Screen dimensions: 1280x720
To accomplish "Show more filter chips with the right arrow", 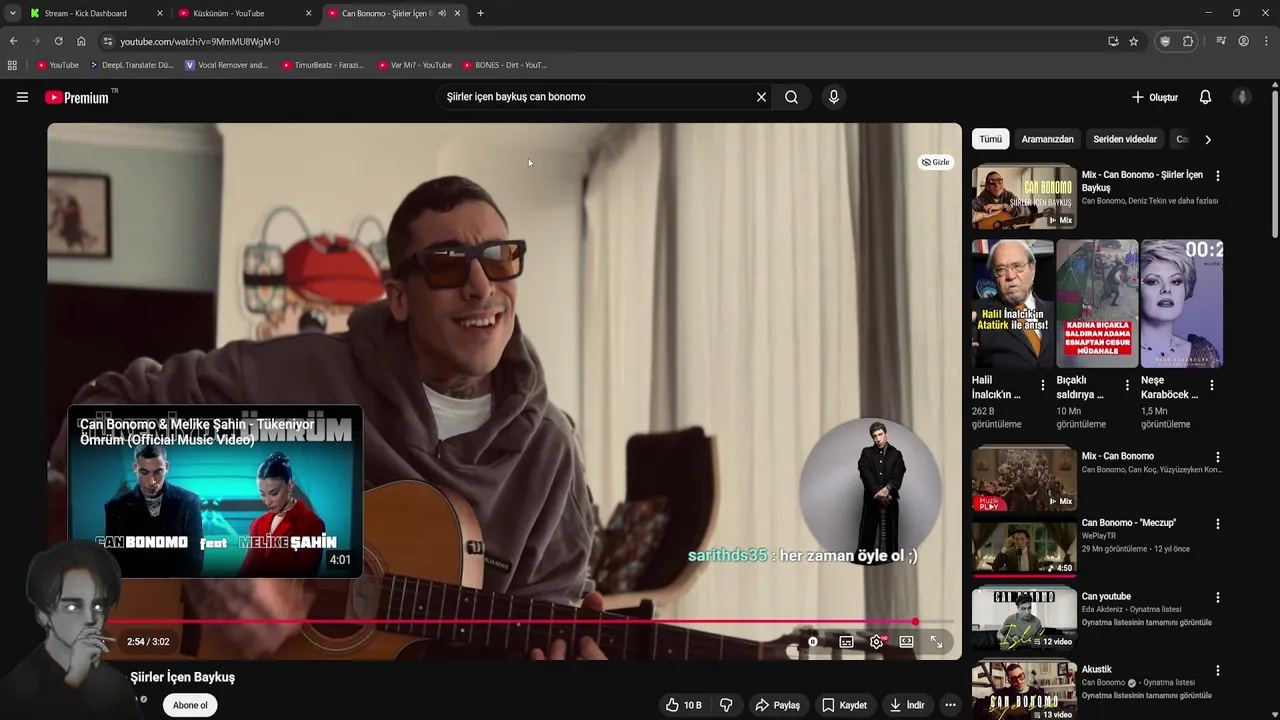I will 1207,139.
